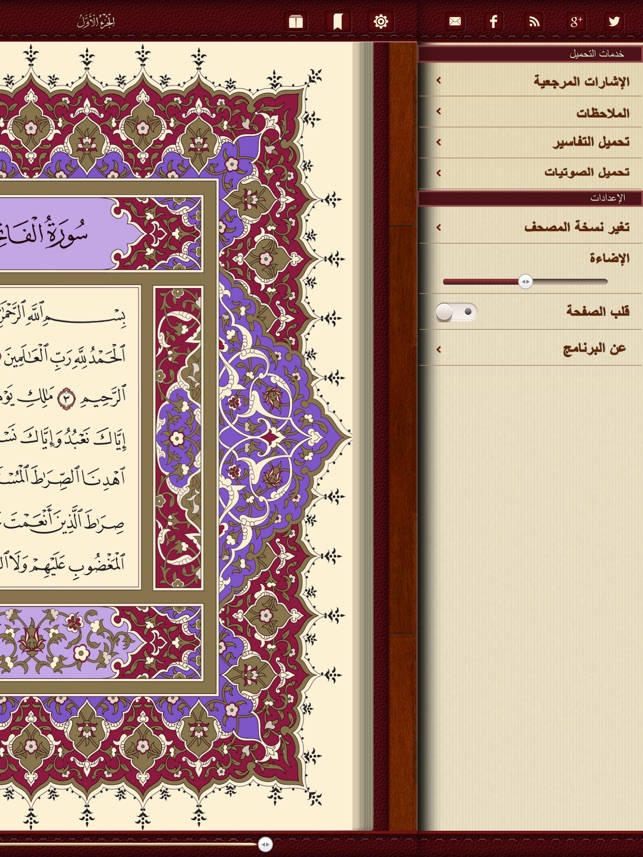Expand the تحميل الصوتيات chevron

(x=439, y=173)
